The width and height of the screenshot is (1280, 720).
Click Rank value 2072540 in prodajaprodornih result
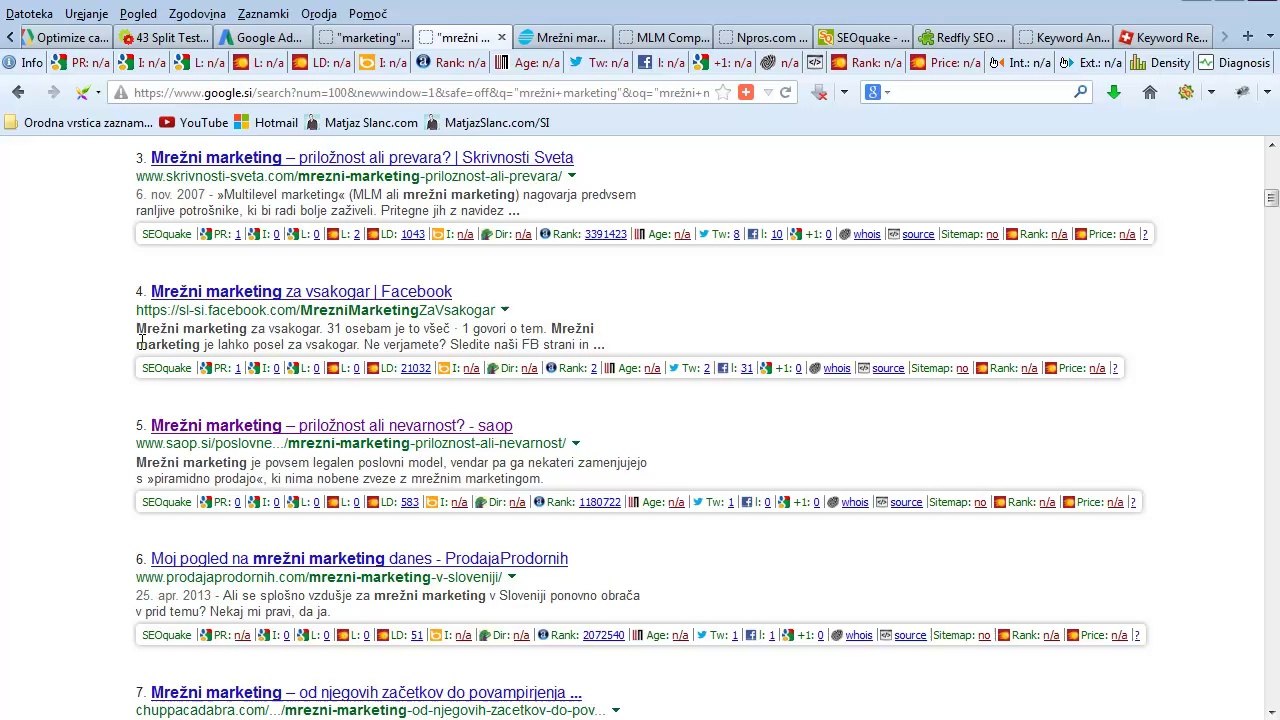(604, 635)
